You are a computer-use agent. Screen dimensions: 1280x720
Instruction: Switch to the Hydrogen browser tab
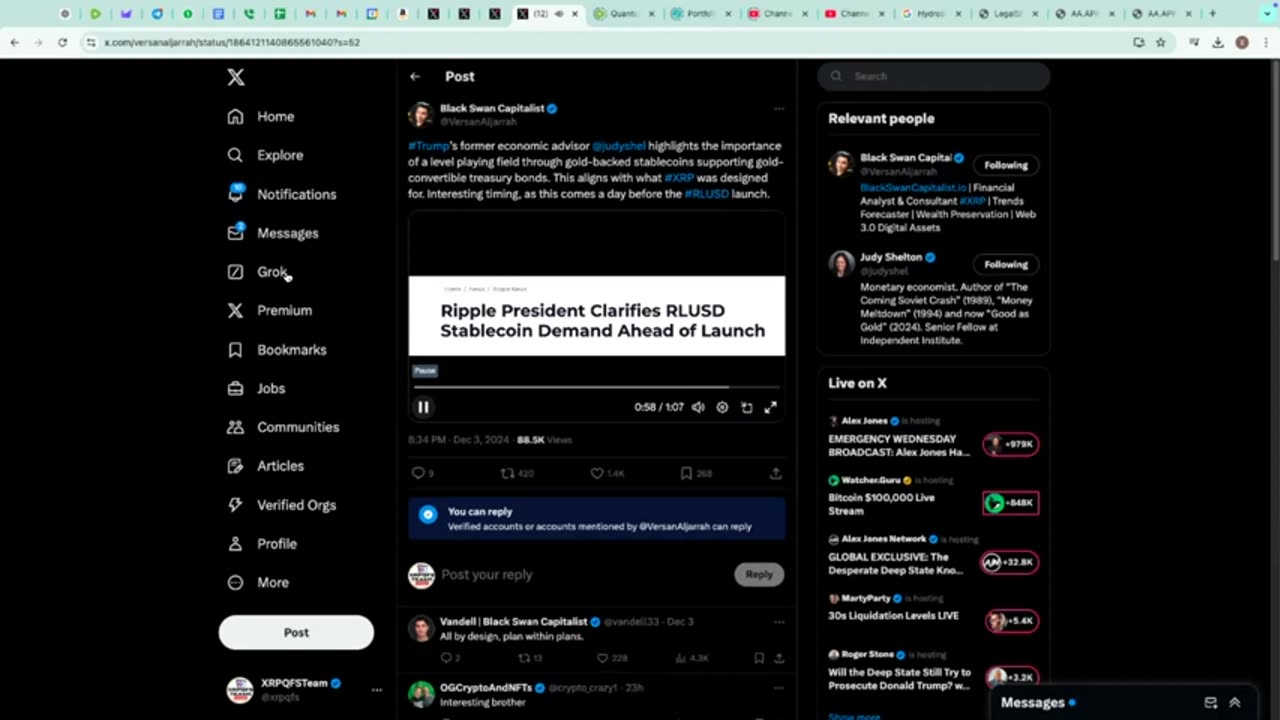pyautogui.click(x=930, y=14)
